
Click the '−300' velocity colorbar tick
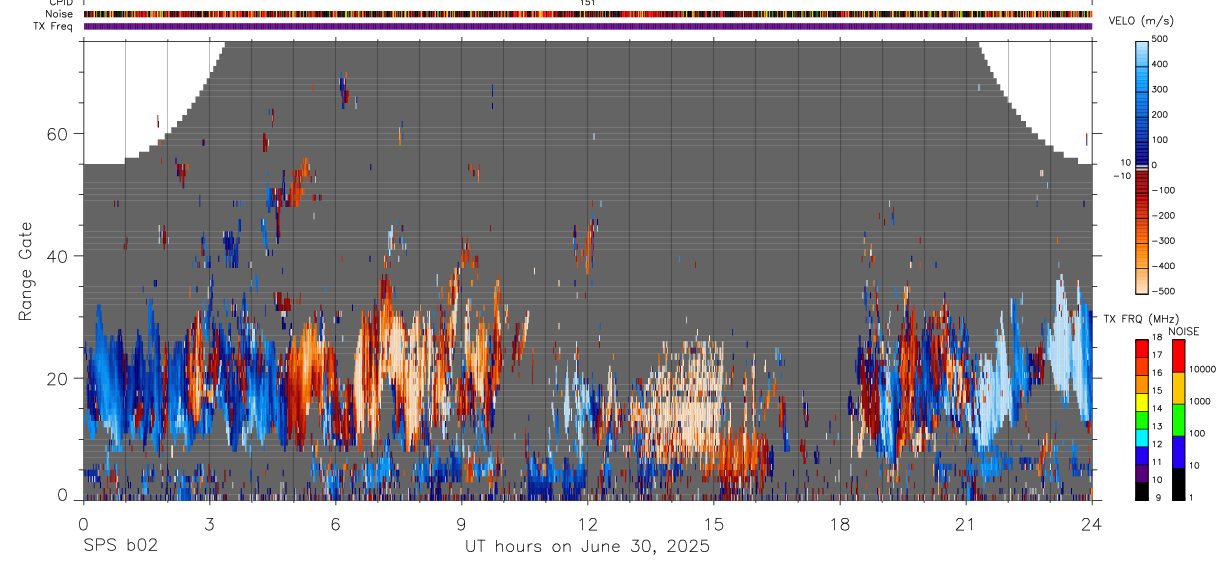coord(1164,241)
